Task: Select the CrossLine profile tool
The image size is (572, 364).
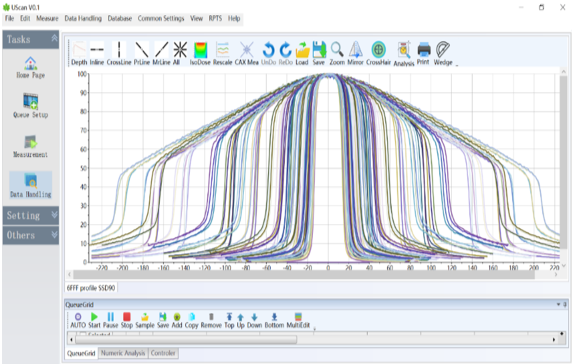Action: point(119,53)
